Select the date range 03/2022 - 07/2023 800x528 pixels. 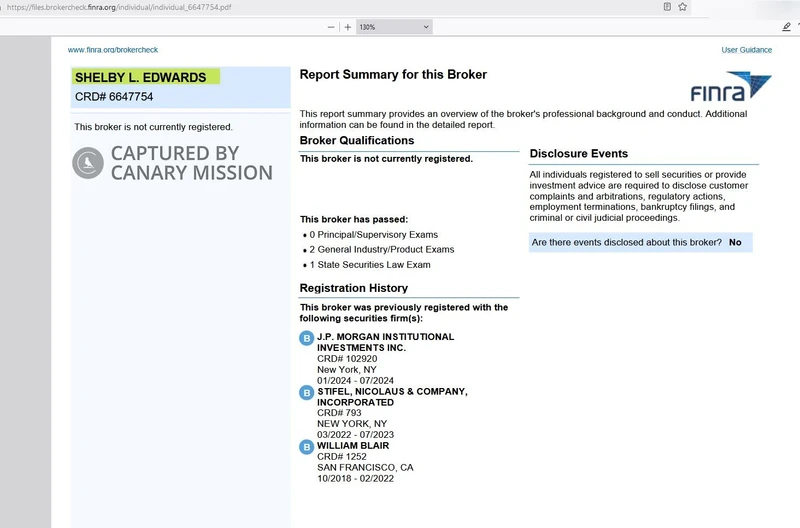(x=355, y=435)
